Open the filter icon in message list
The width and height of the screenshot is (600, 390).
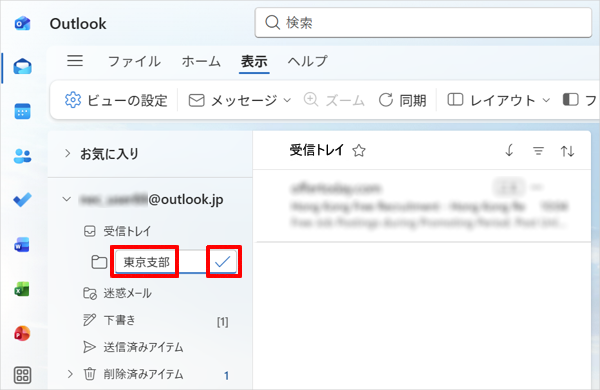pos(538,151)
